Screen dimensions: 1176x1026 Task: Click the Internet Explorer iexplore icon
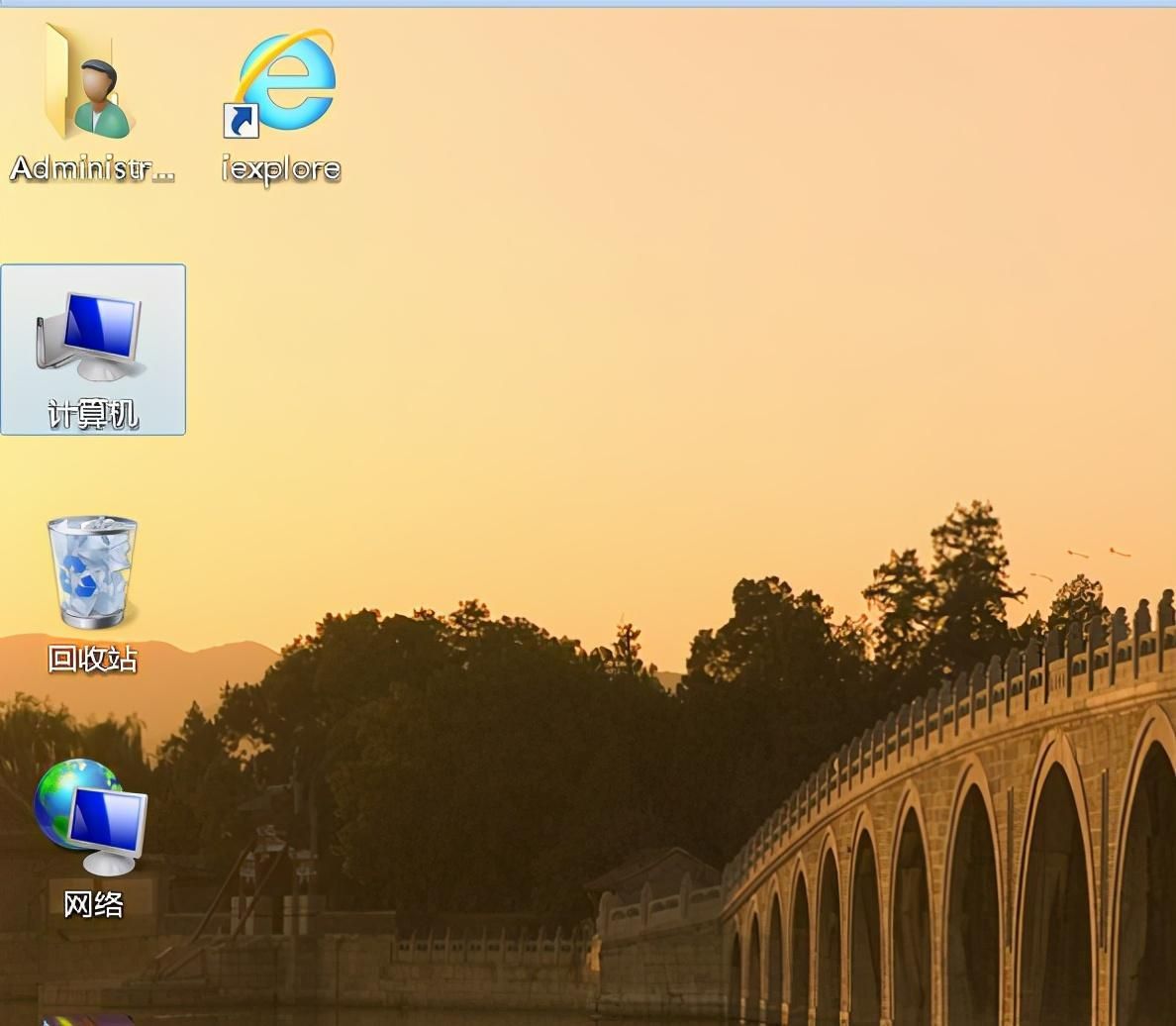point(280,82)
